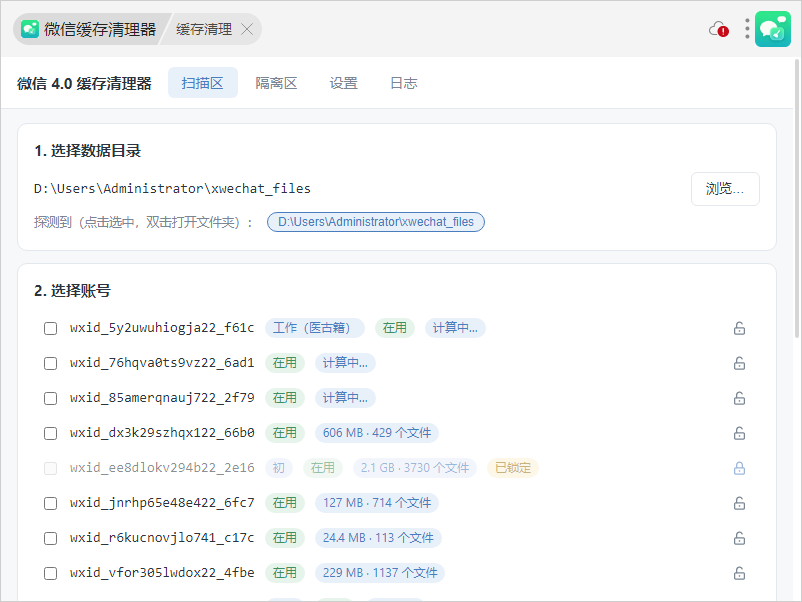
Task: Click 在用 badge on wxid_5y2uwuhiogja22_f61c row
Action: click(394, 328)
